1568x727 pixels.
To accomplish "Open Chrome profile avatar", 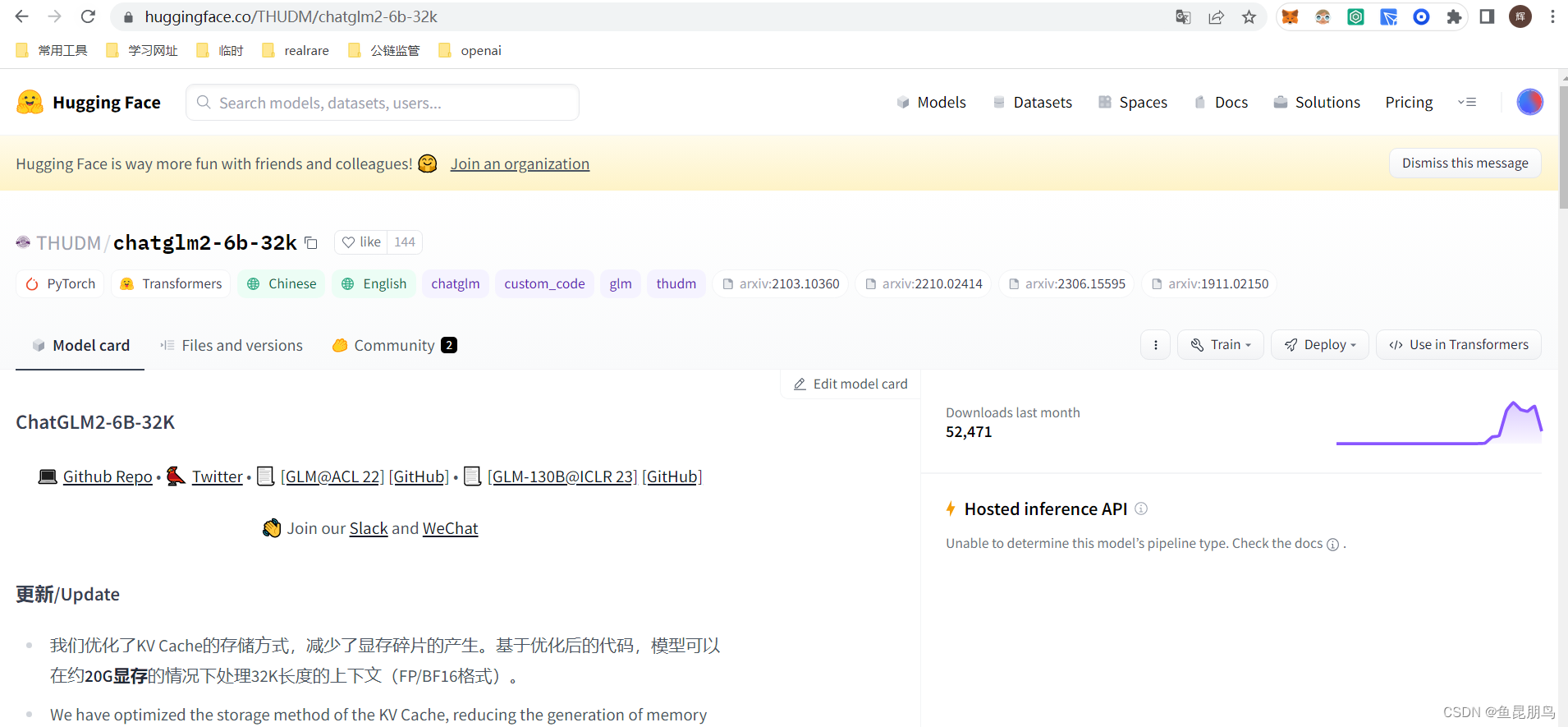I will (x=1520, y=16).
